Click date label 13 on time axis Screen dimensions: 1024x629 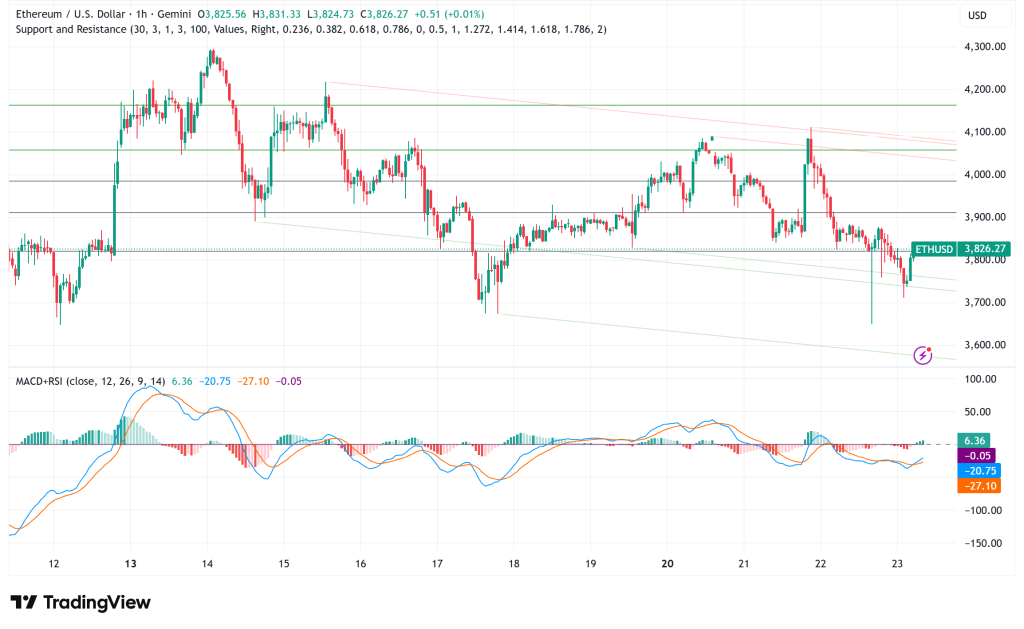(130, 563)
